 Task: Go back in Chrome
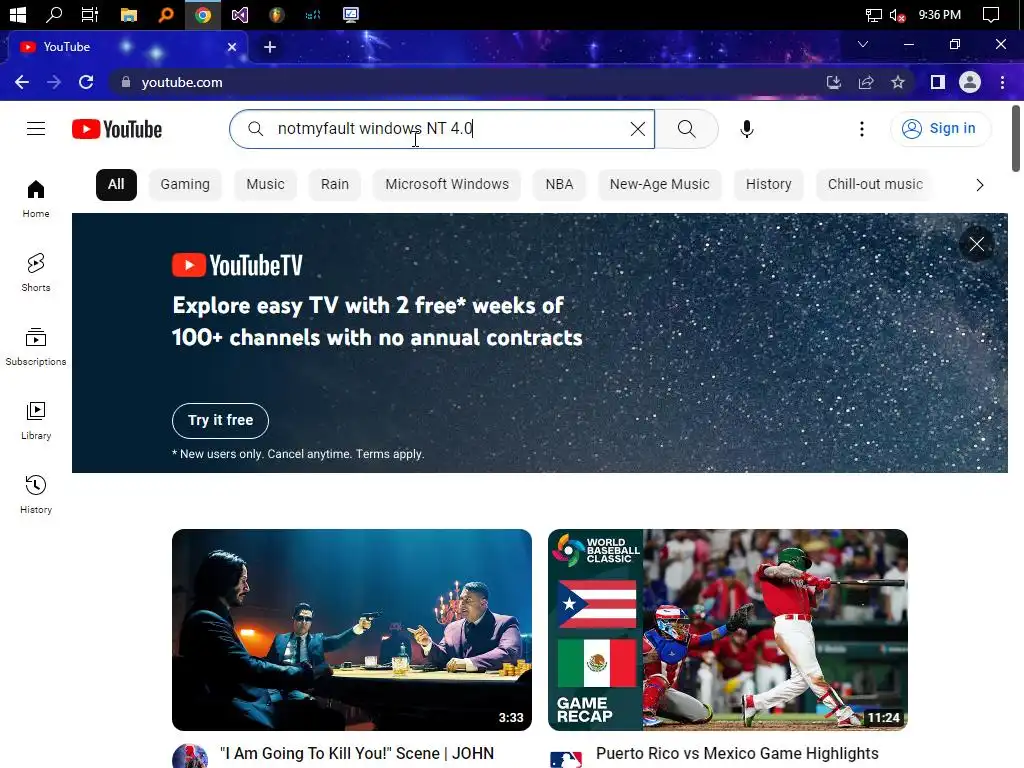click(22, 82)
